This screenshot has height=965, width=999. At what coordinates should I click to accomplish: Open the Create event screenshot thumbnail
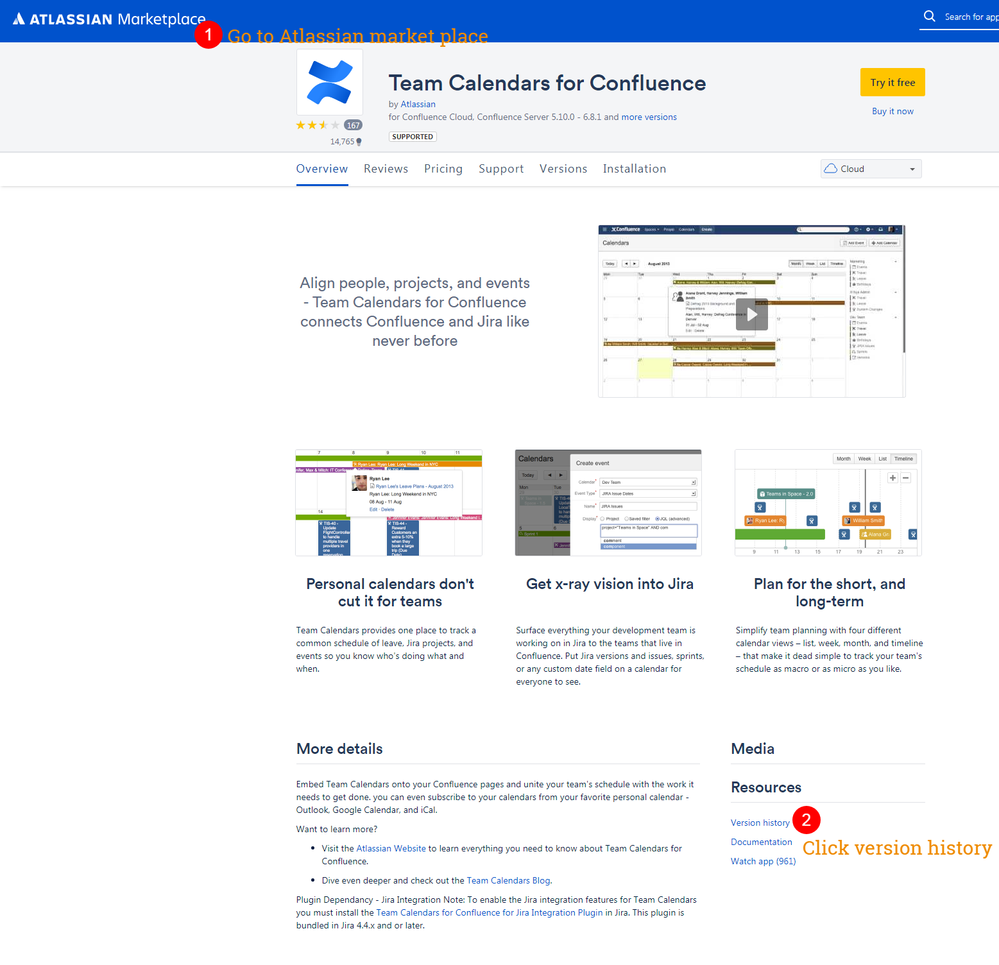(x=608, y=503)
